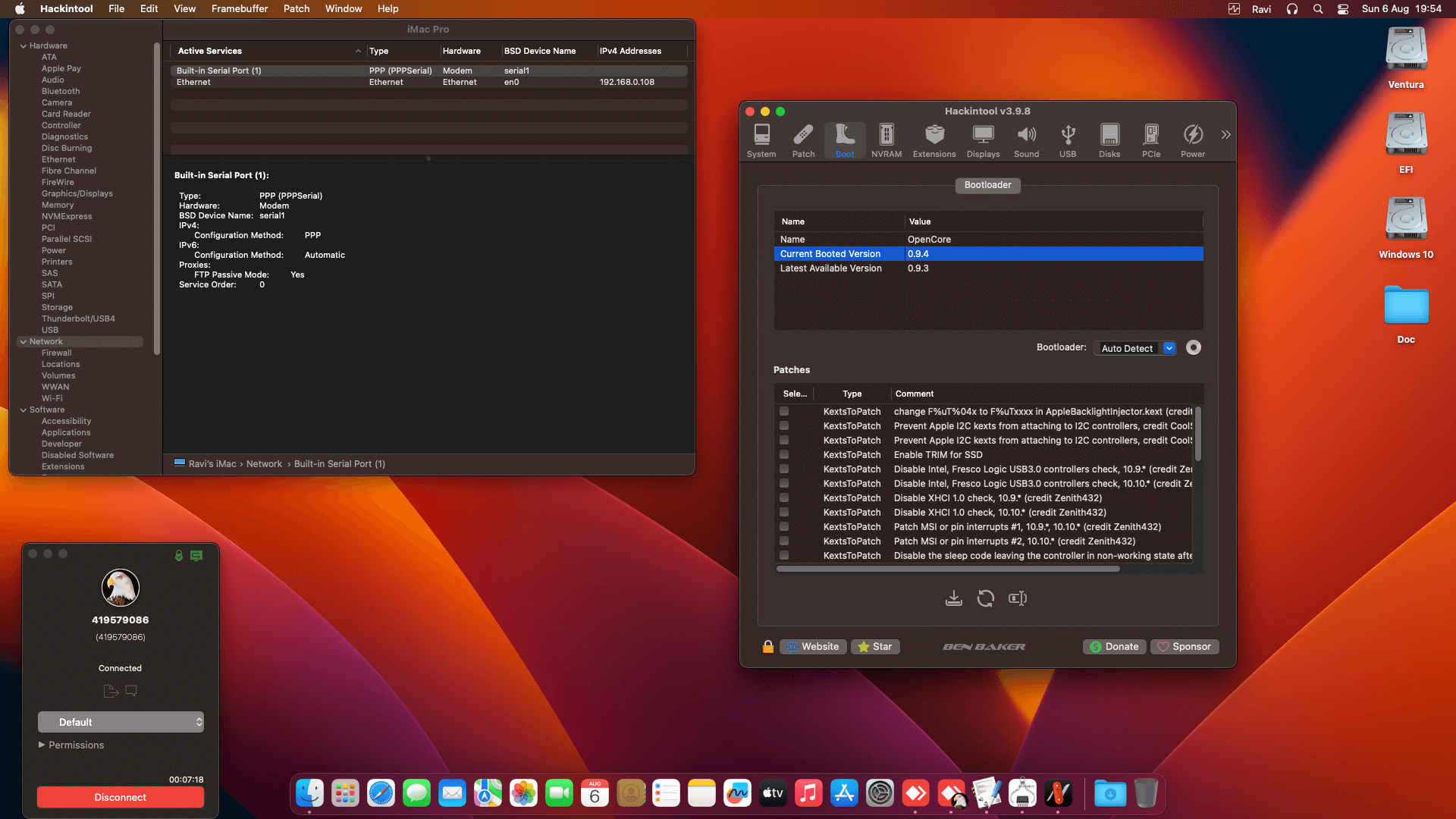This screenshot has height=819, width=1456.
Task: Show more toolbar items via double chevron
Action: click(1225, 135)
